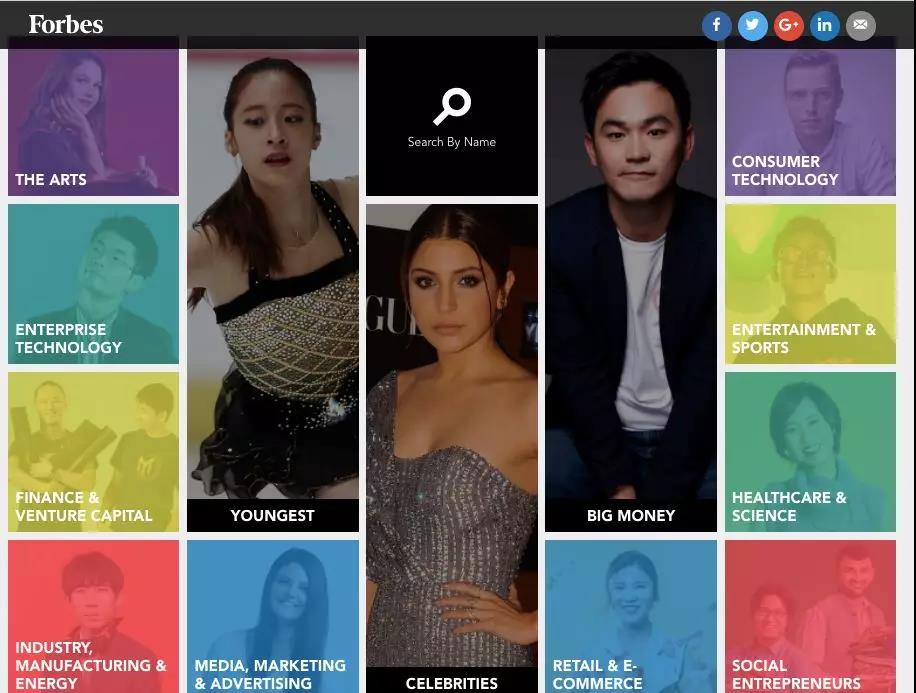Click the magnifying glass search icon
The height and width of the screenshot is (693, 916).
(x=452, y=106)
